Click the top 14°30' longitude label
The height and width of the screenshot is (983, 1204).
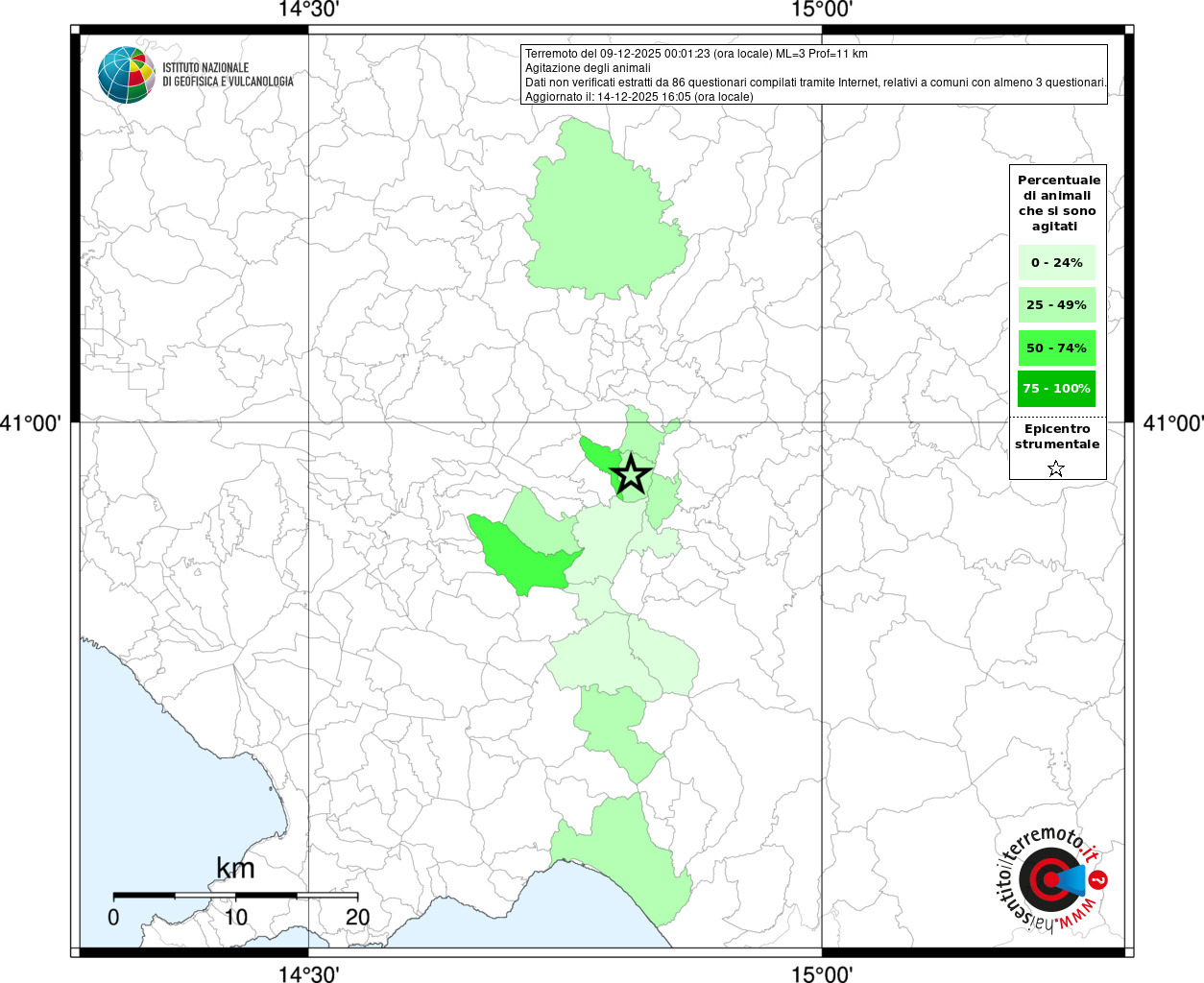[308, 10]
